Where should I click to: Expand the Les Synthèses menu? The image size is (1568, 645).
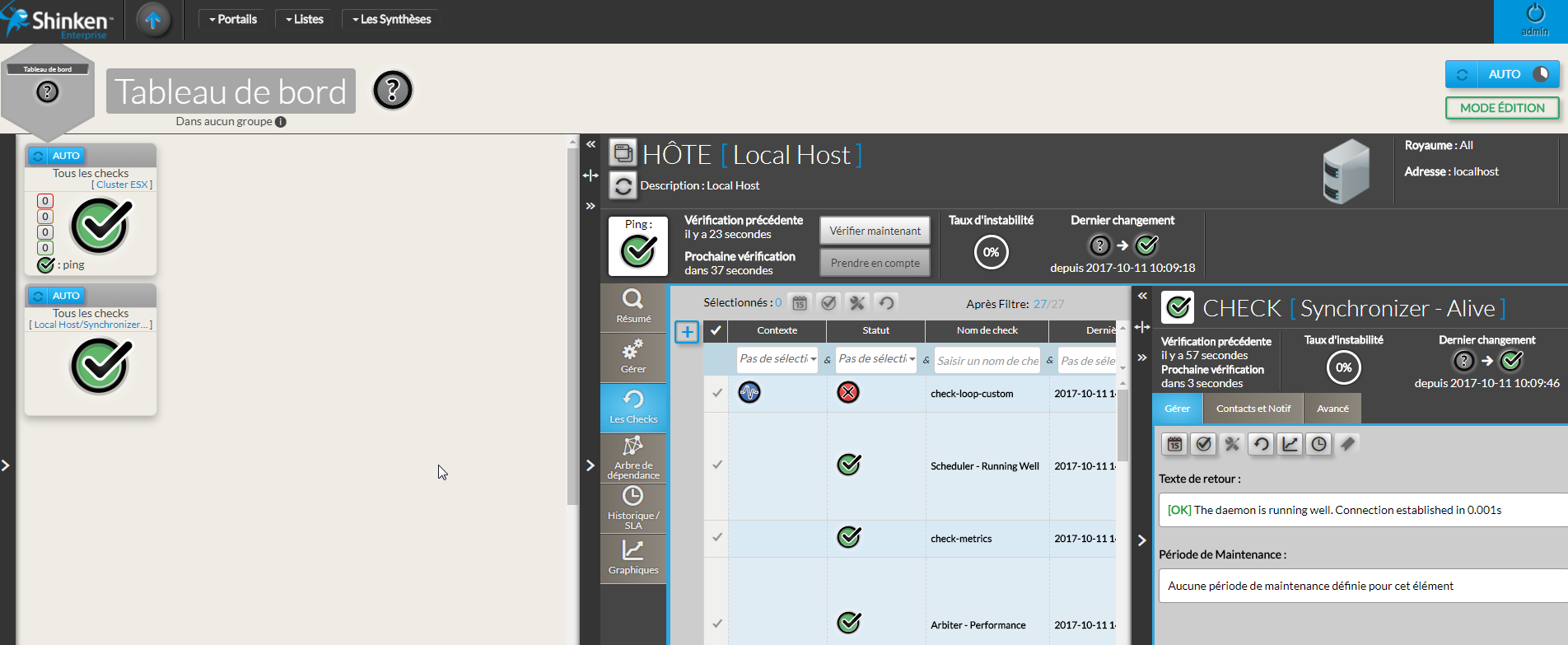[x=392, y=19]
